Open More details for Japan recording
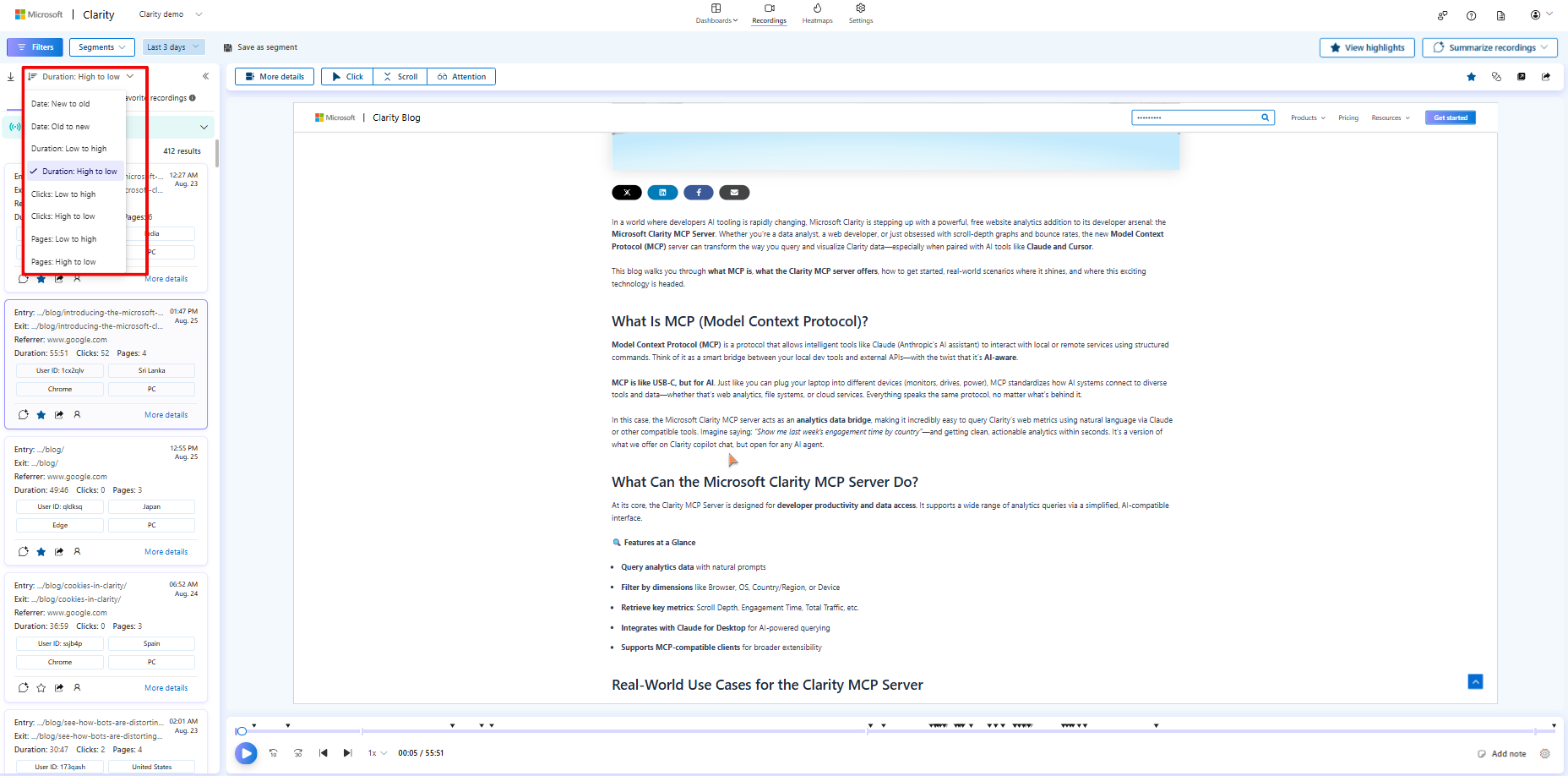 point(166,552)
